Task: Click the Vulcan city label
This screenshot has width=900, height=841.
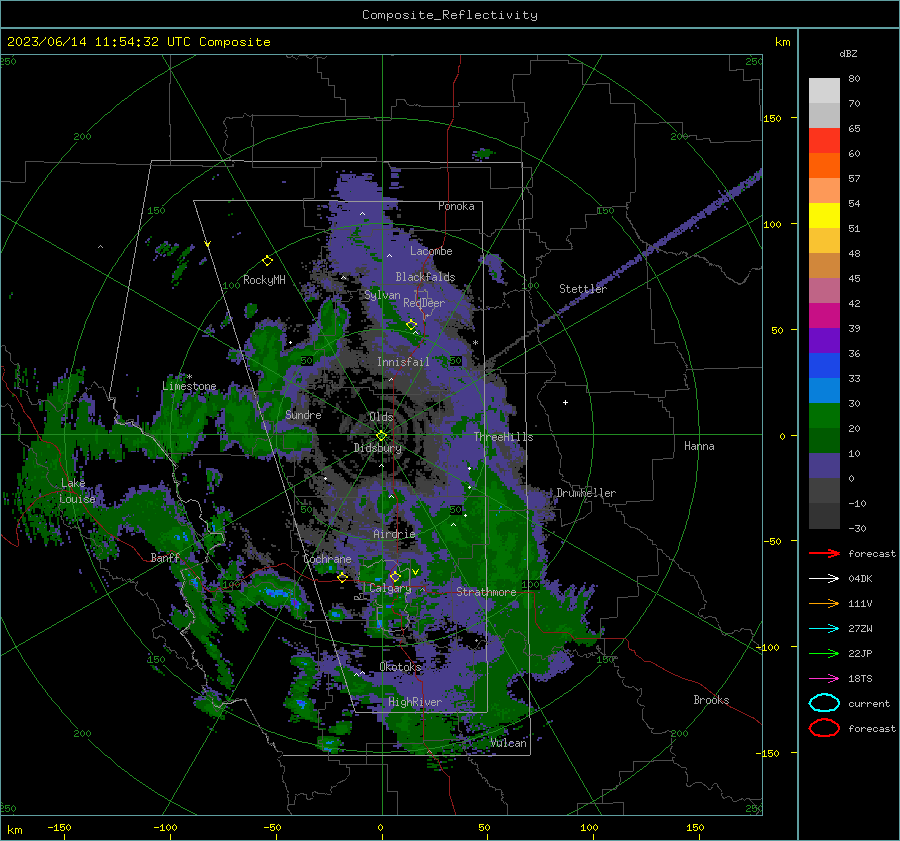Action: pyautogui.click(x=508, y=743)
